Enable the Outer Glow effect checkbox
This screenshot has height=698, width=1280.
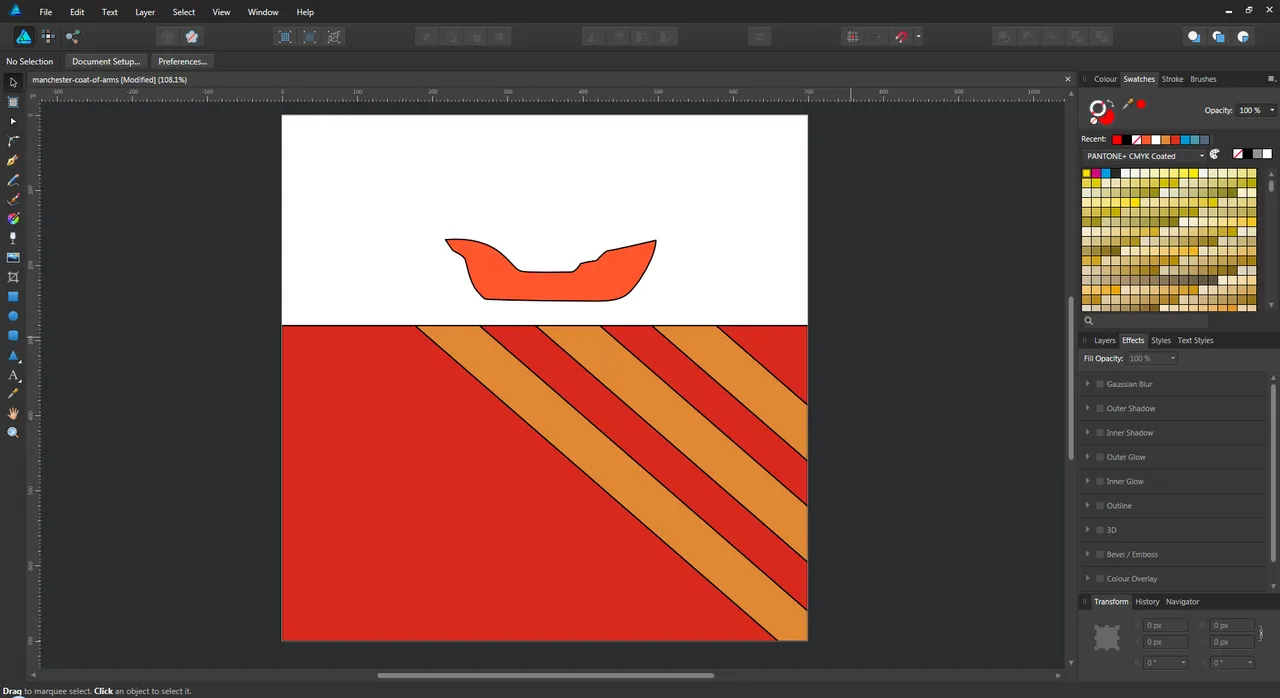pos(1100,457)
